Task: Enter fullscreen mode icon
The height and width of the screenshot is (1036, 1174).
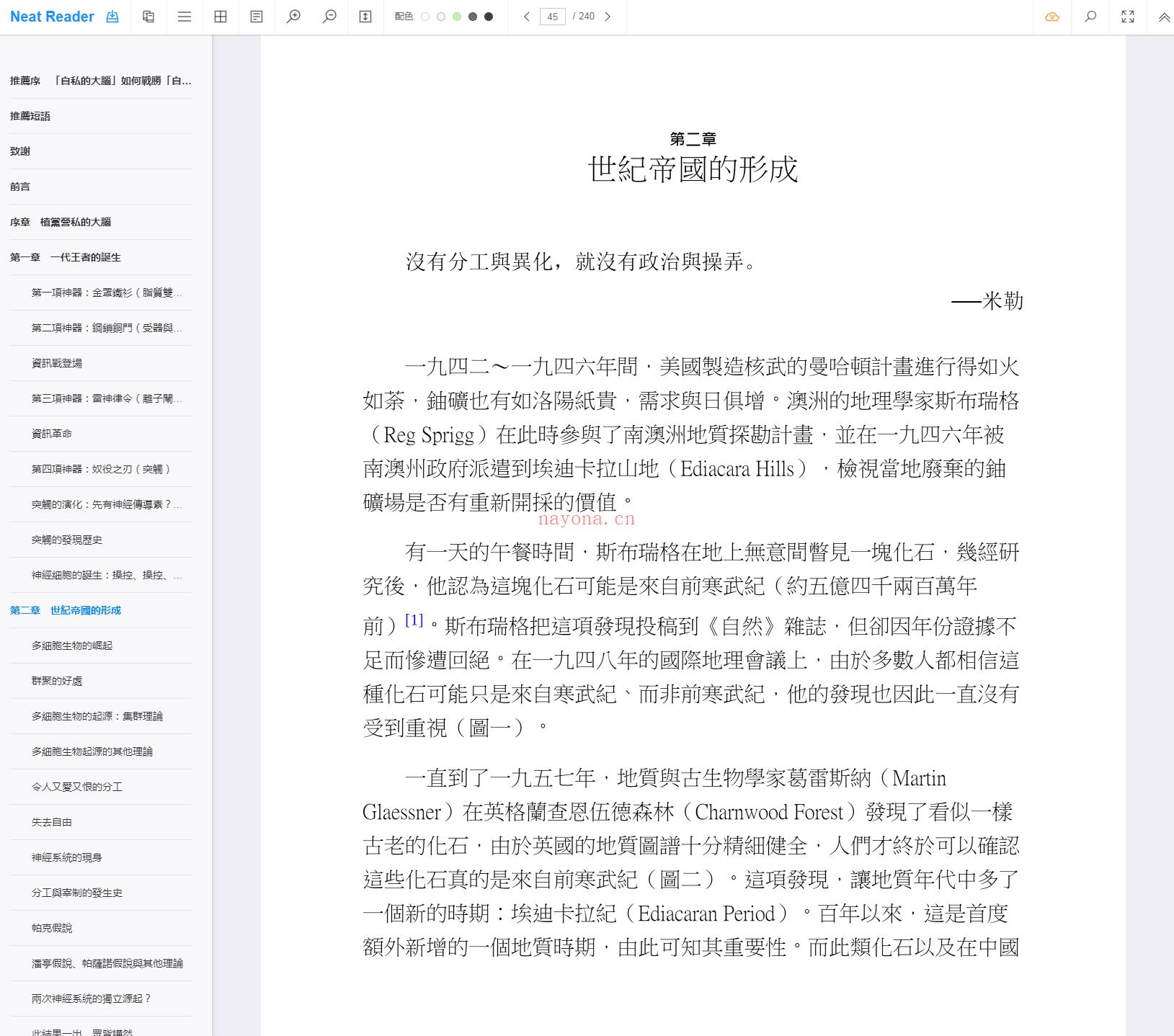Action: point(1128,17)
